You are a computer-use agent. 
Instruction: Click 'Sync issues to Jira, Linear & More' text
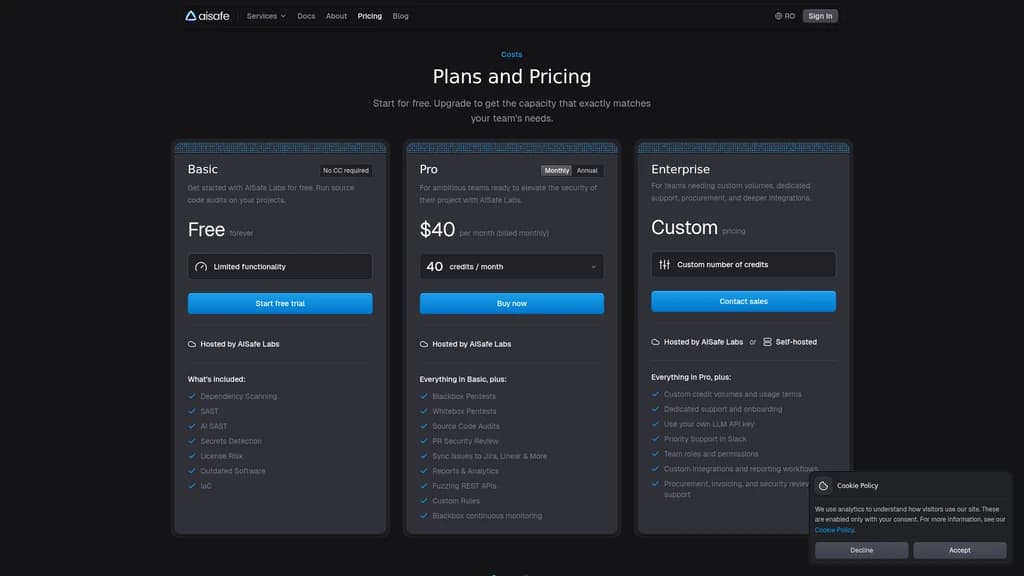pyautogui.click(x=489, y=456)
